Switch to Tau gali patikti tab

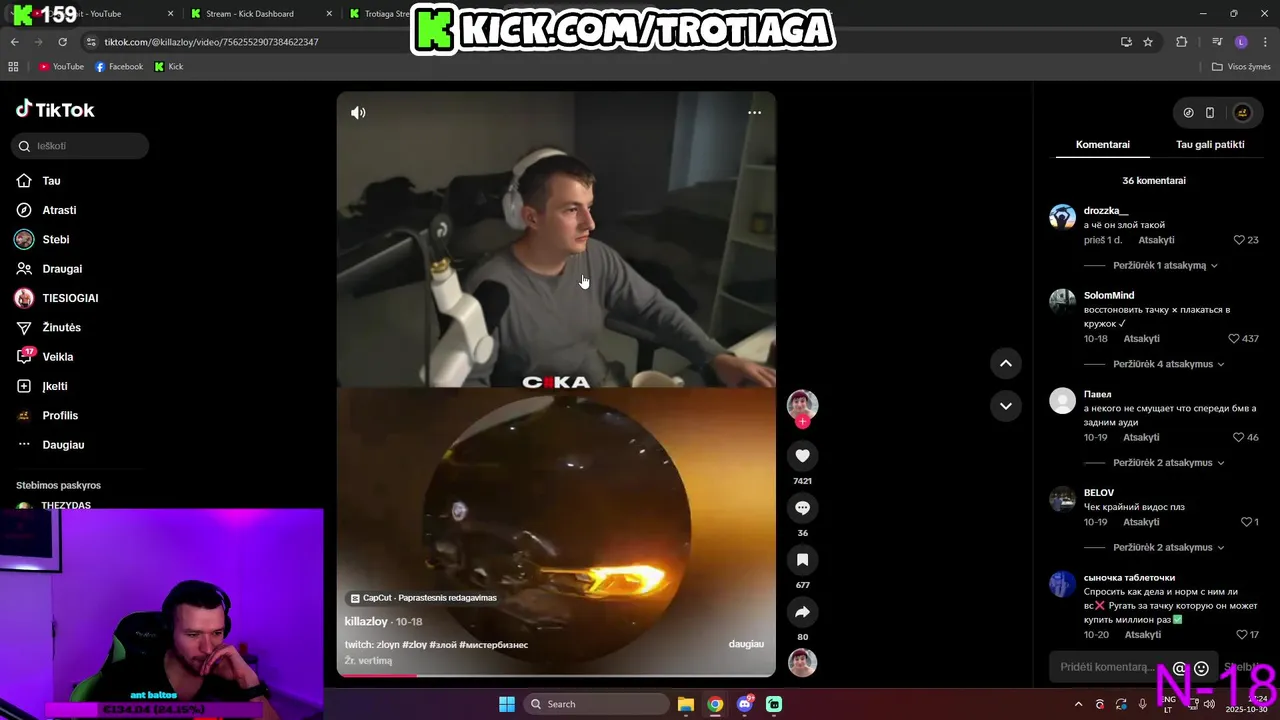tap(1210, 145)
